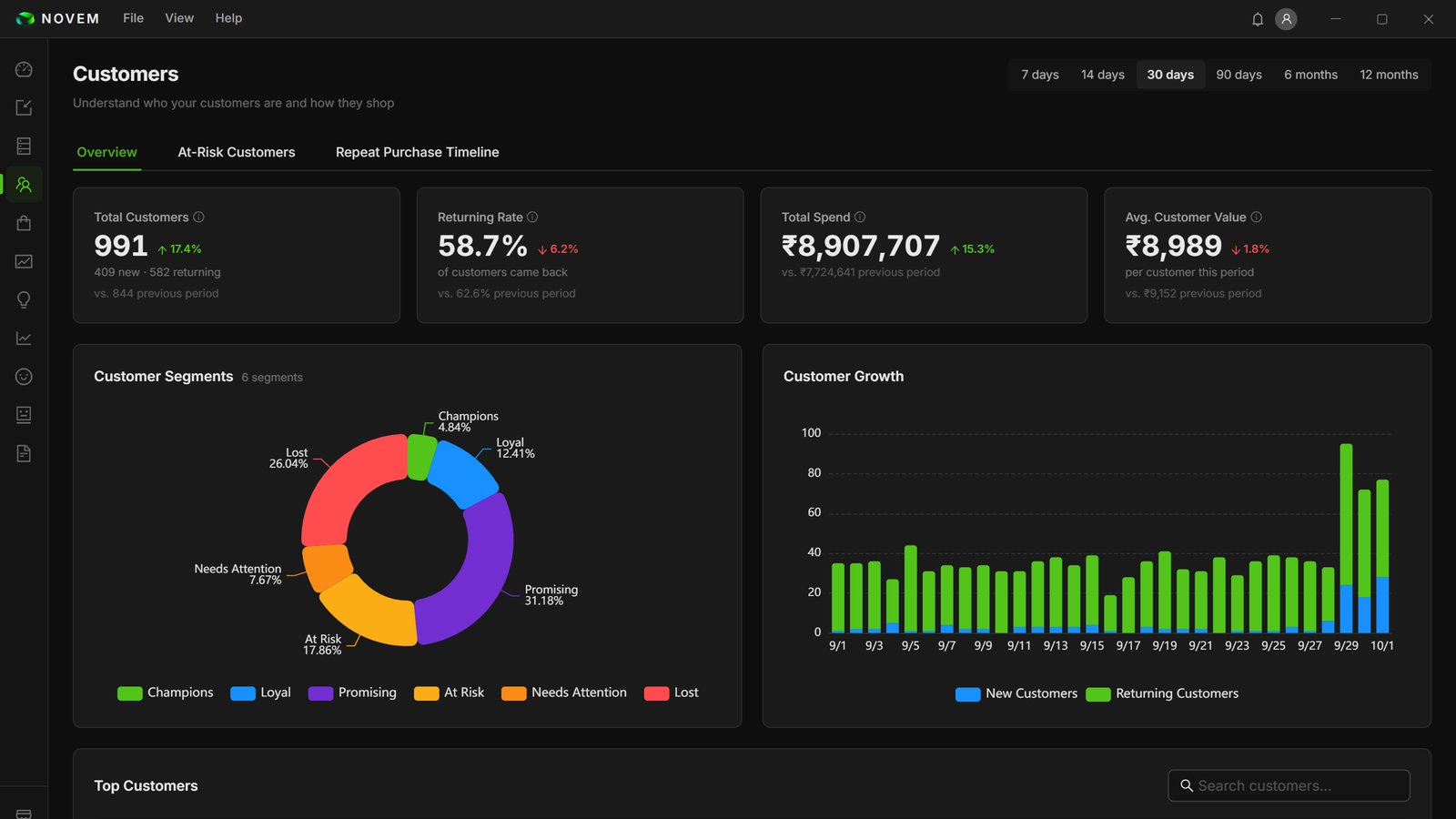
Task: Toggle the Needs Attention legend entry
Action: (564, 693)
